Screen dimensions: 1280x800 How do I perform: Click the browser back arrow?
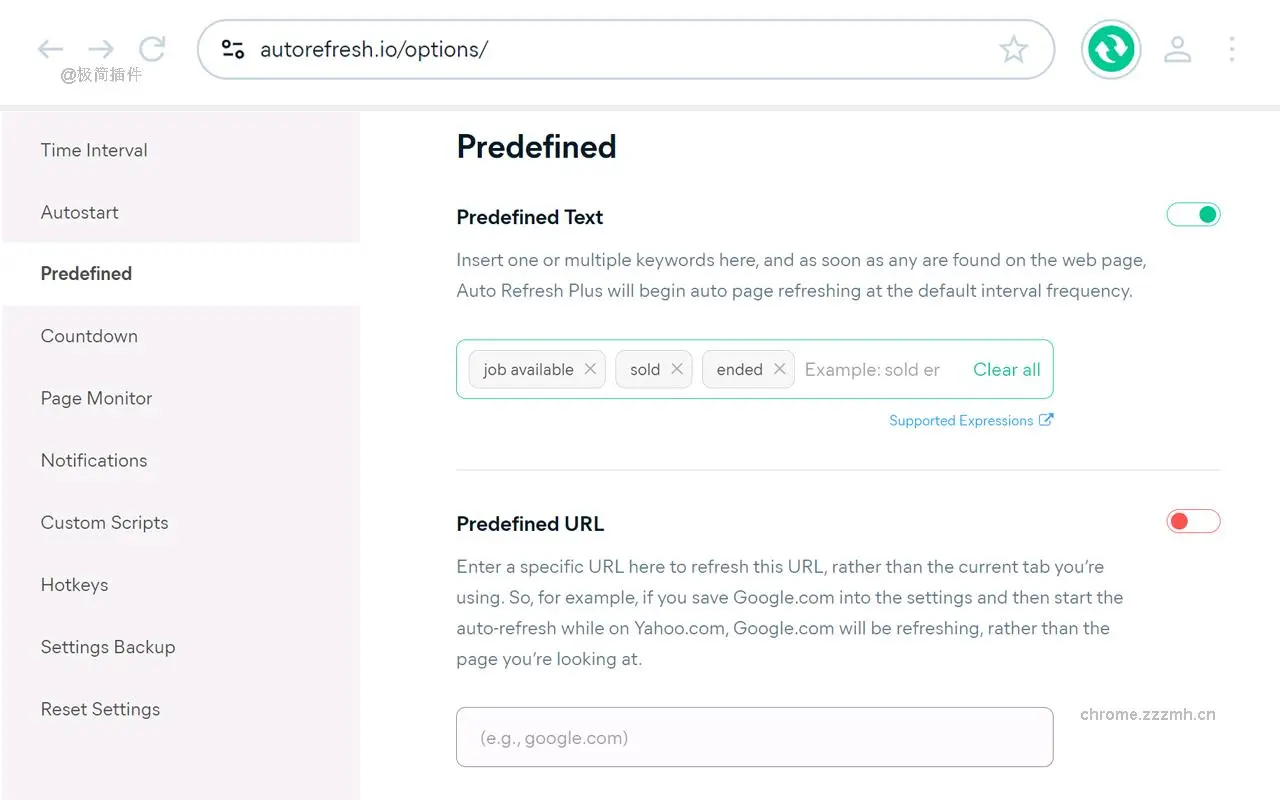(x=49, y=48)
